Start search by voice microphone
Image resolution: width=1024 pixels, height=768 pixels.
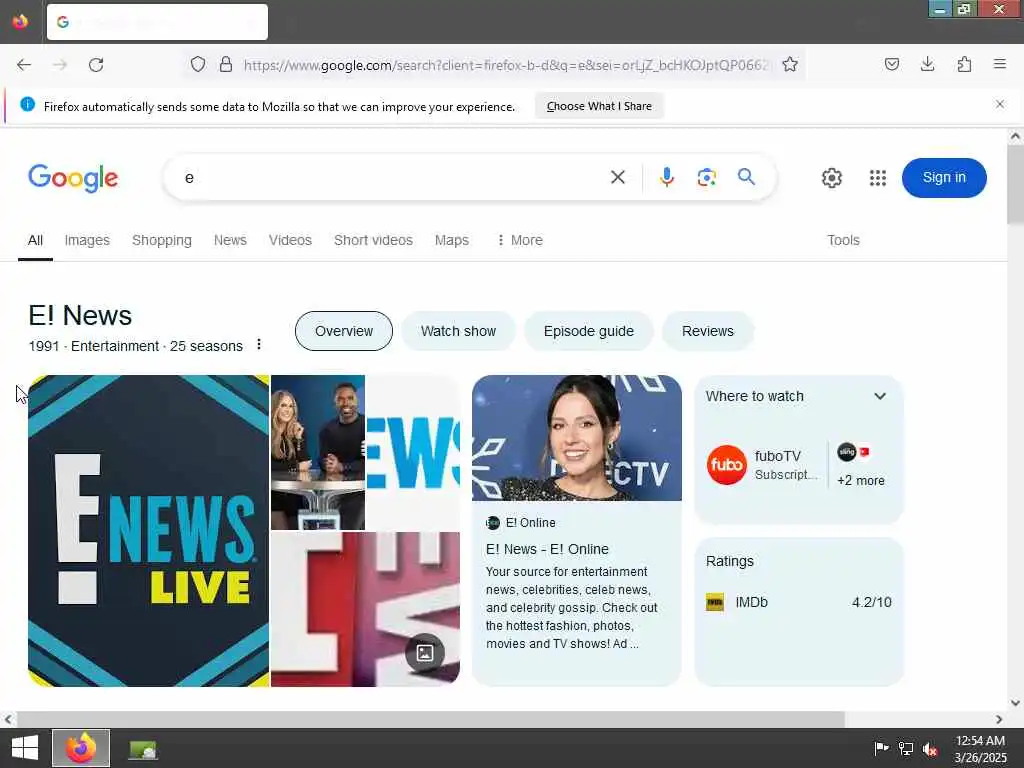pyautogui.click(x=666, y=177)
